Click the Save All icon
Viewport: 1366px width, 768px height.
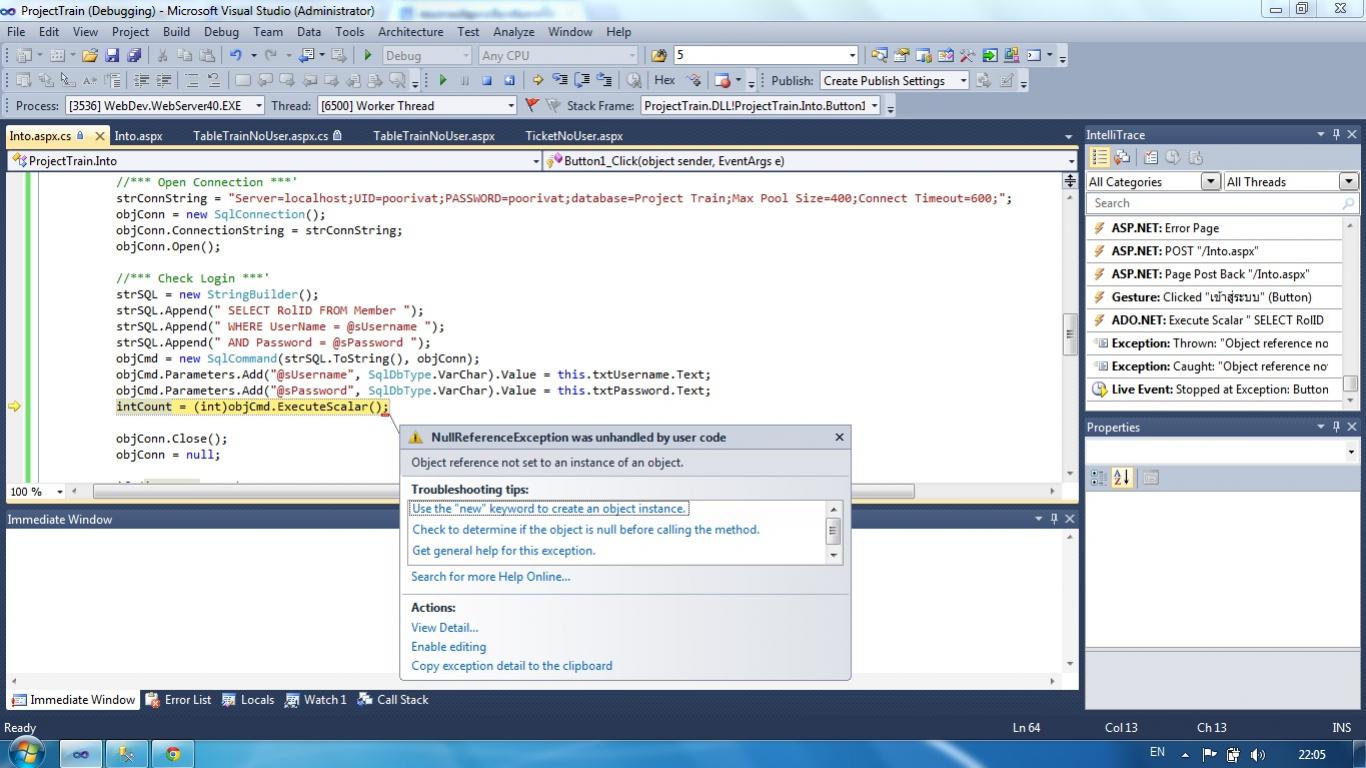[133, 56]
